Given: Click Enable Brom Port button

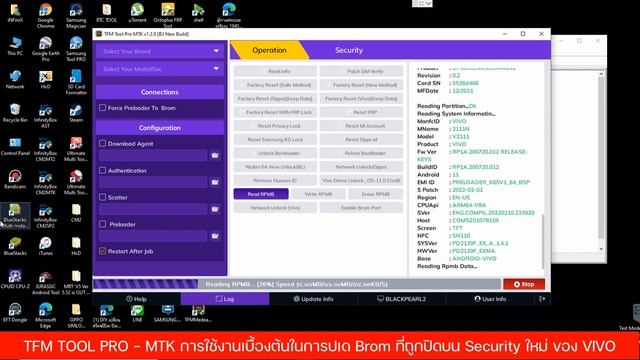Looking at the screenshot, I should click(x=361, y=208).
